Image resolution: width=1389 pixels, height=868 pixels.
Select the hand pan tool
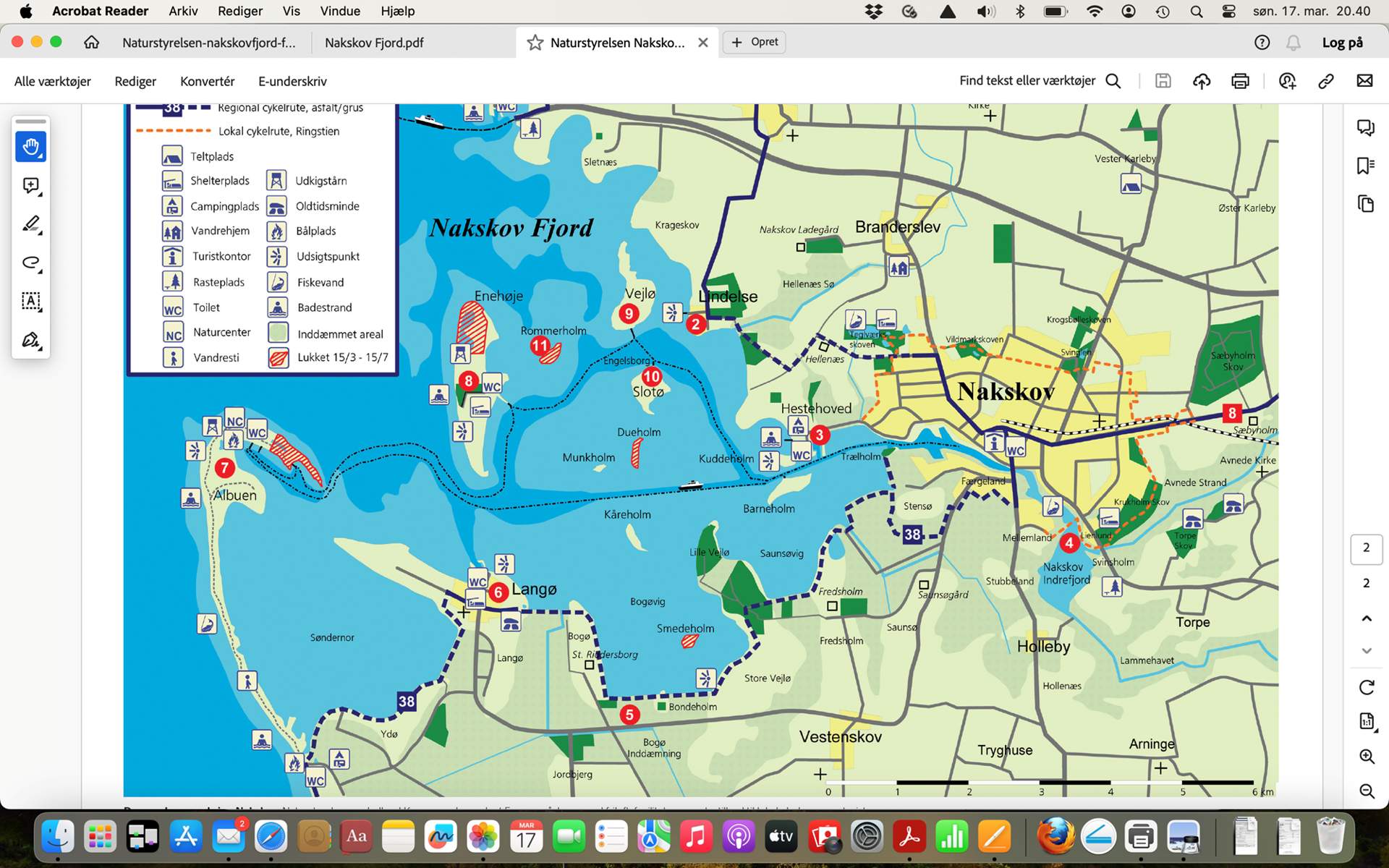tap(30, 147)
